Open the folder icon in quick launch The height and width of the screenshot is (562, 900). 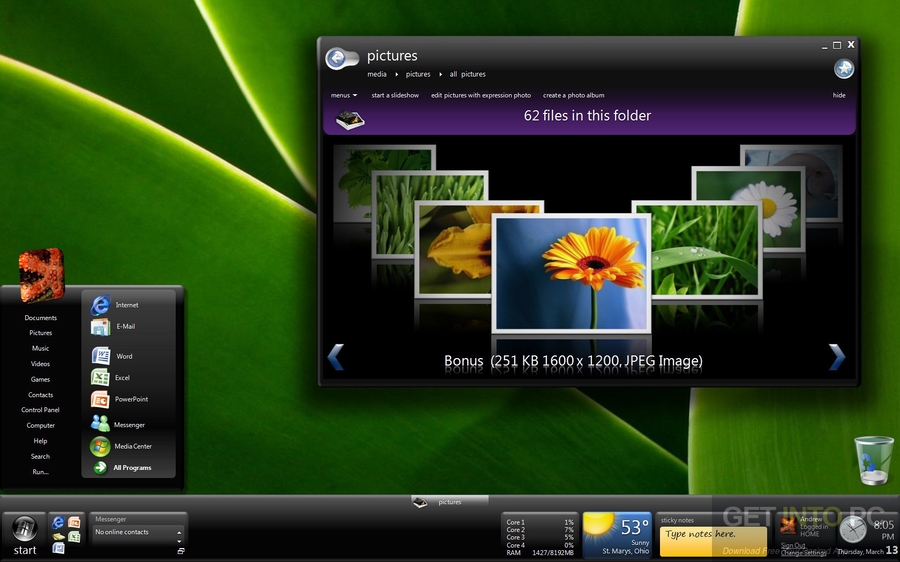click(x=58, y=536)
